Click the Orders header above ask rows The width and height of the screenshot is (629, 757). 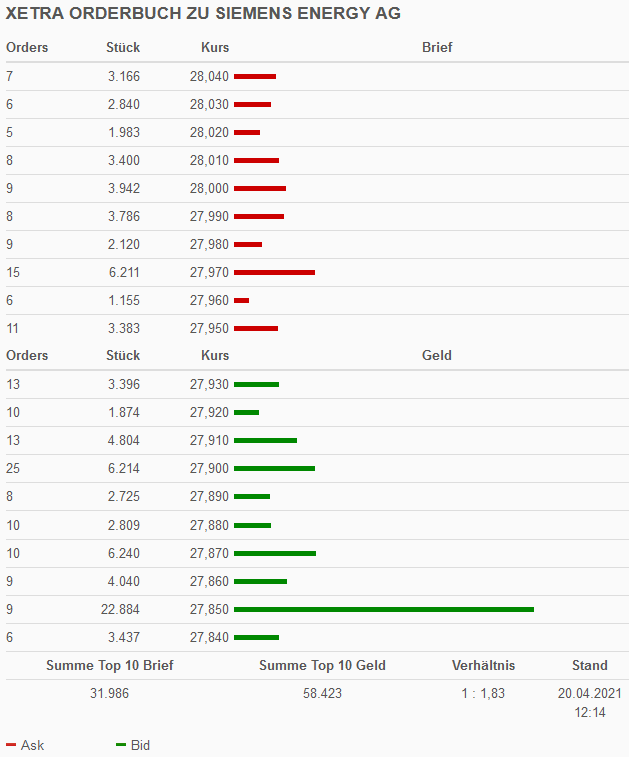(x=27, y=47)
